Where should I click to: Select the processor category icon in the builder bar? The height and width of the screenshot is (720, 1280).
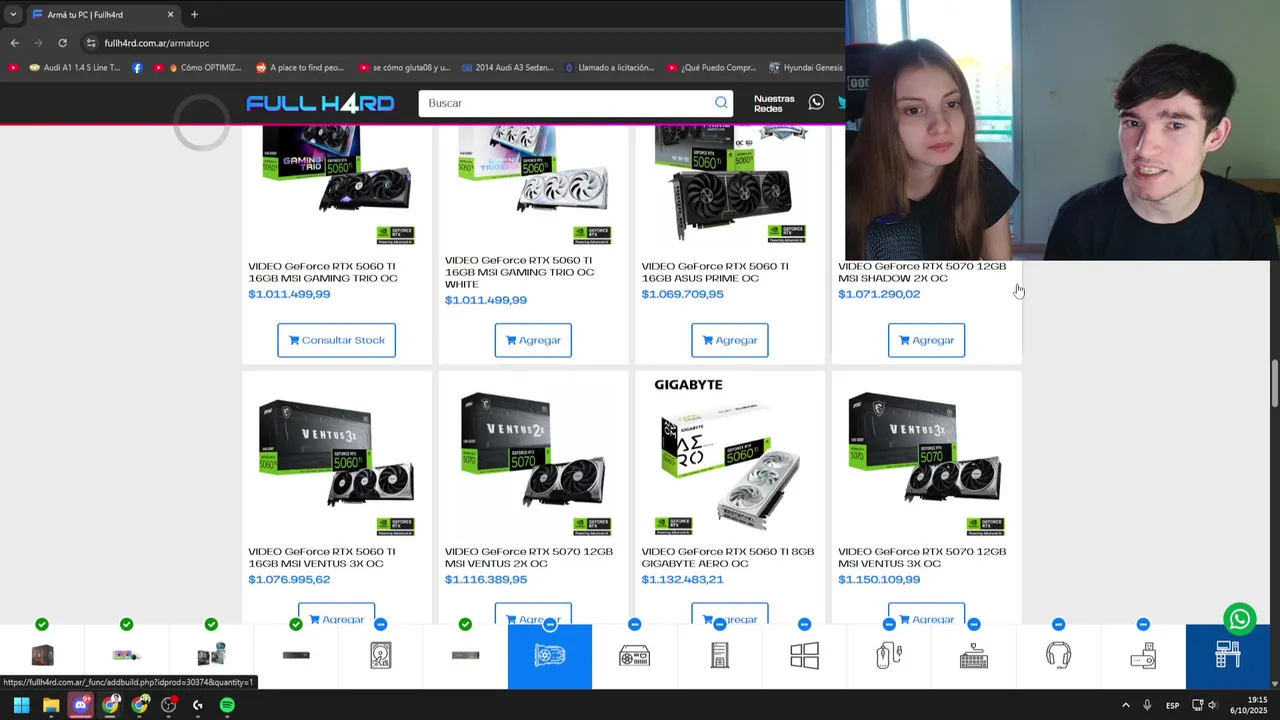pyautogui.click(x=42, y=656)
